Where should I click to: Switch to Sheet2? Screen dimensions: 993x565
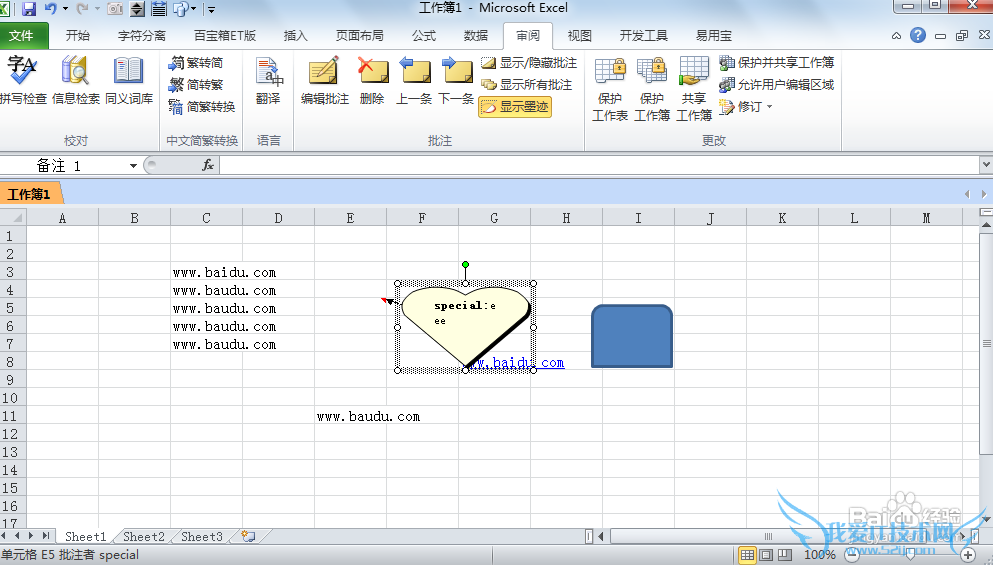coord(144,536)
